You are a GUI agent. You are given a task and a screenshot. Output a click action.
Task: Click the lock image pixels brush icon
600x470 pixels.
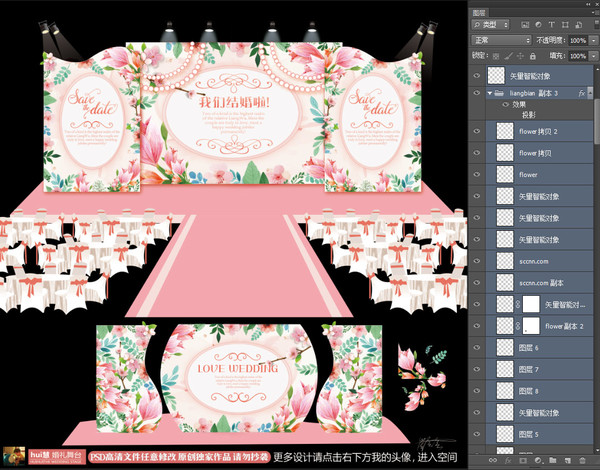(508, 56)
